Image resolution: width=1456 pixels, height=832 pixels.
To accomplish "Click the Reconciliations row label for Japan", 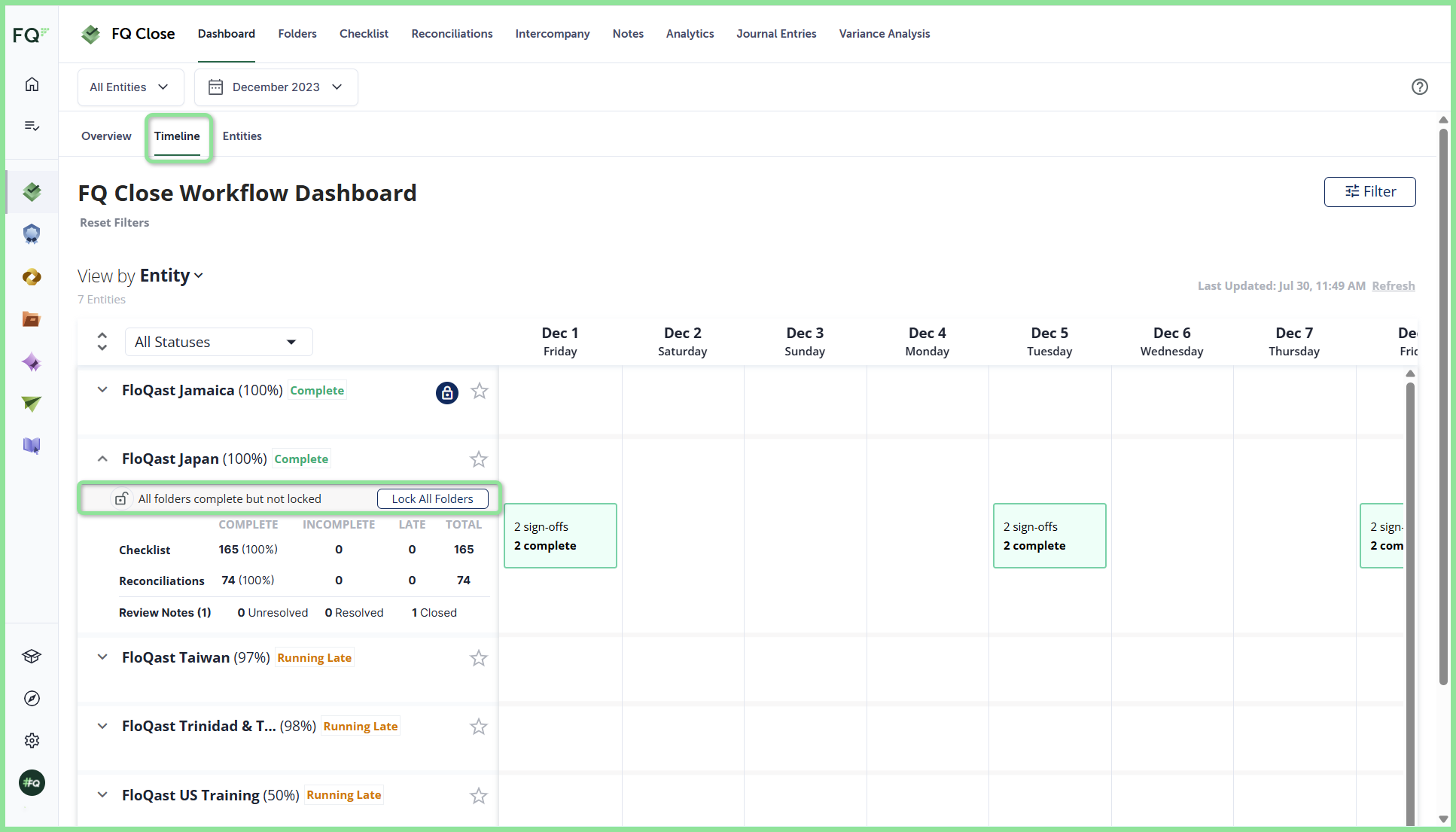I will pos(162,581).
